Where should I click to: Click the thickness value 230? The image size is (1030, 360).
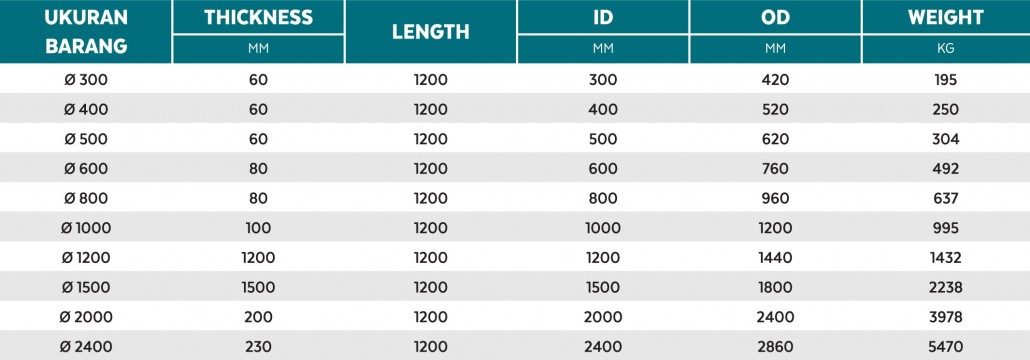pyautogui.click(x=258, y=346)
